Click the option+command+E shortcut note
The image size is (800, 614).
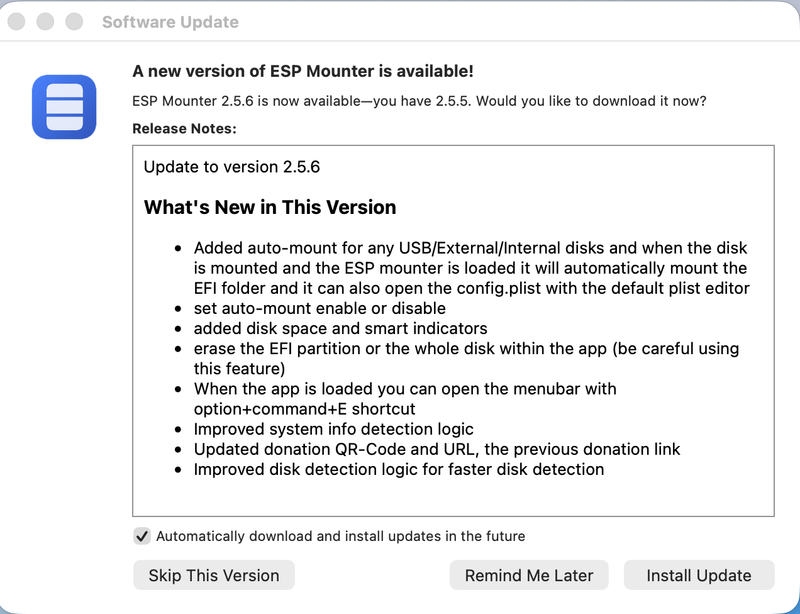[405, 399]
